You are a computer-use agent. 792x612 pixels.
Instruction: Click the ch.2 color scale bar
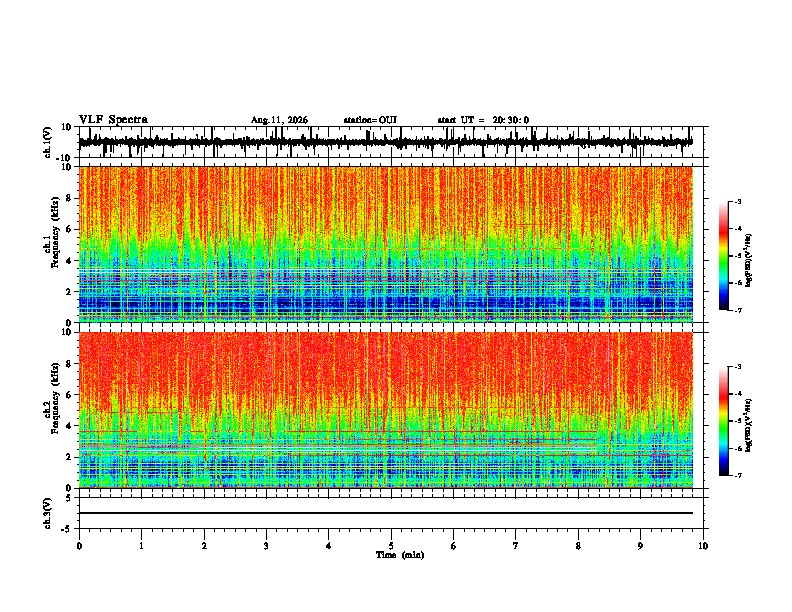pyautogui.click(x=724, y=421)
